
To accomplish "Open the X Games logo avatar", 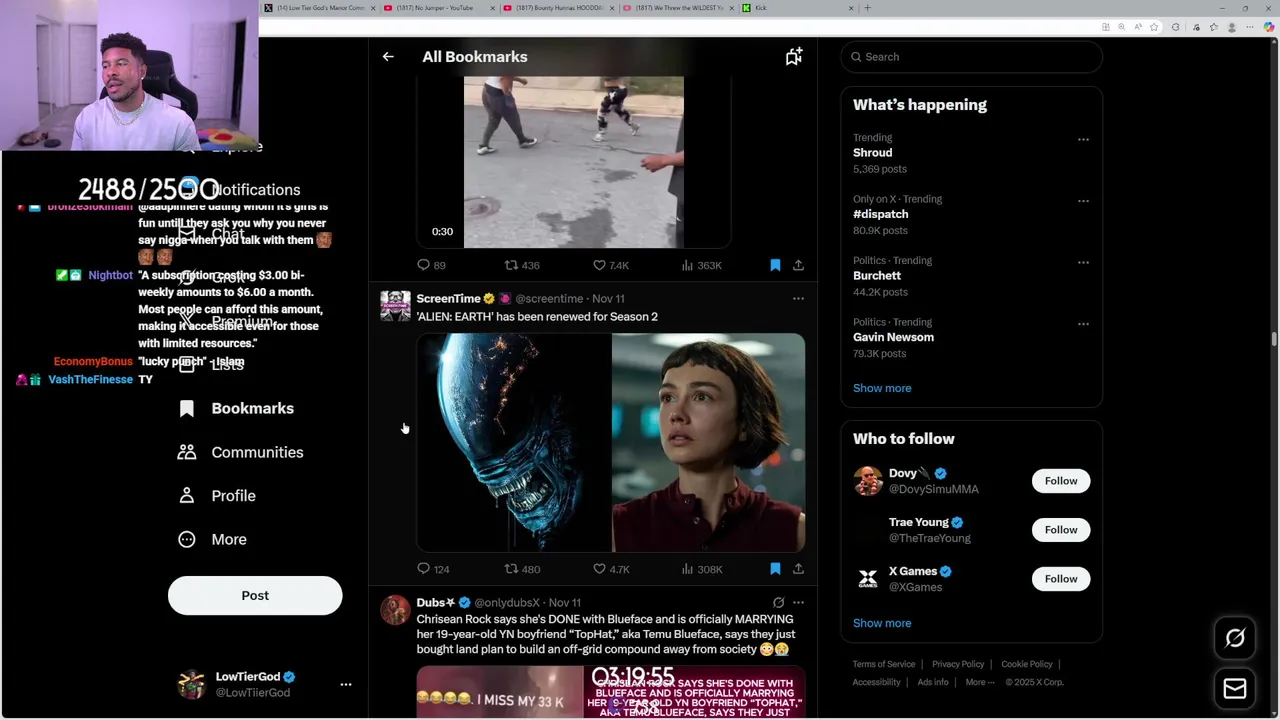I will tap(868, 579).
